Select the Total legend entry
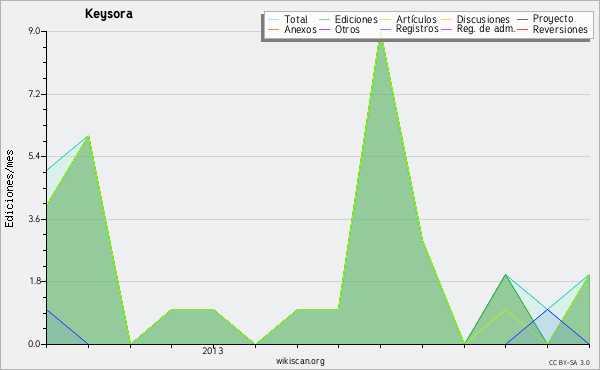 tap(288, 19)
